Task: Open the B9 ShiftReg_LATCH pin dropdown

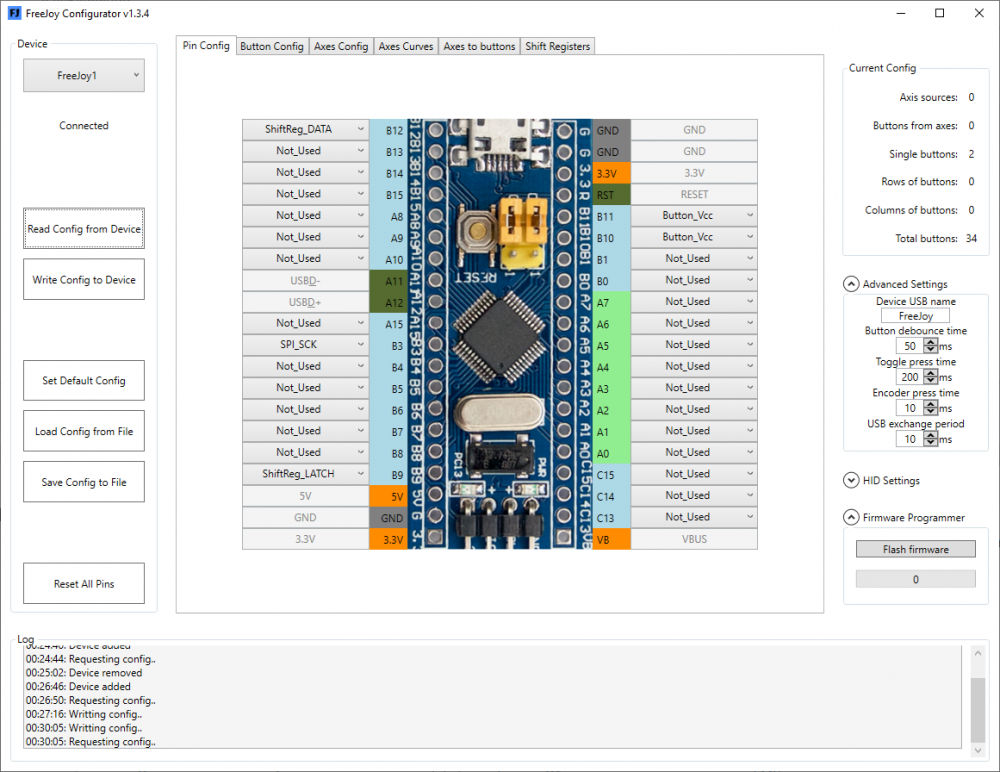Action: click(306, 474)
